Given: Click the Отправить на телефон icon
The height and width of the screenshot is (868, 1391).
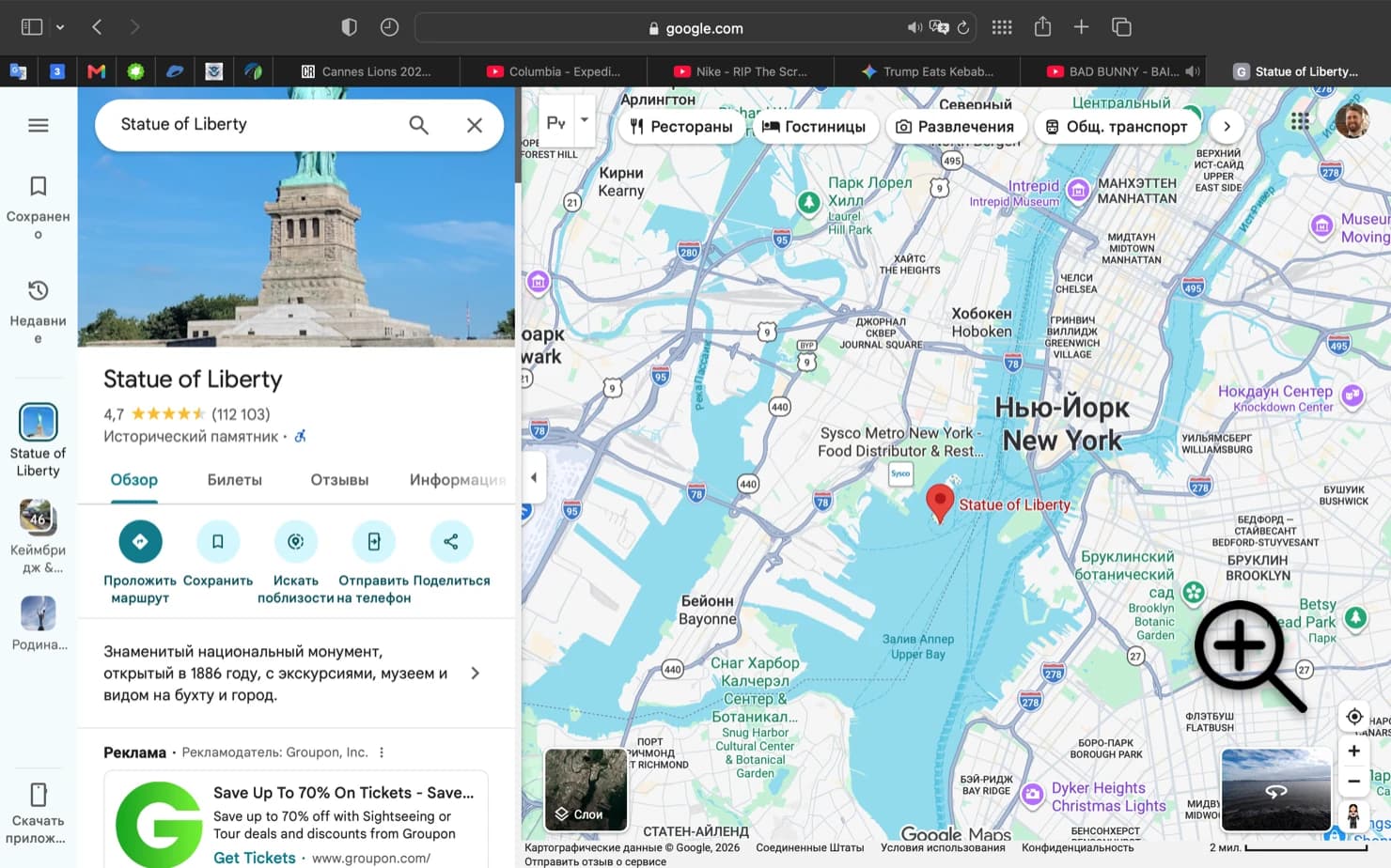Looking at the screenshot, I should coord(373,541).
